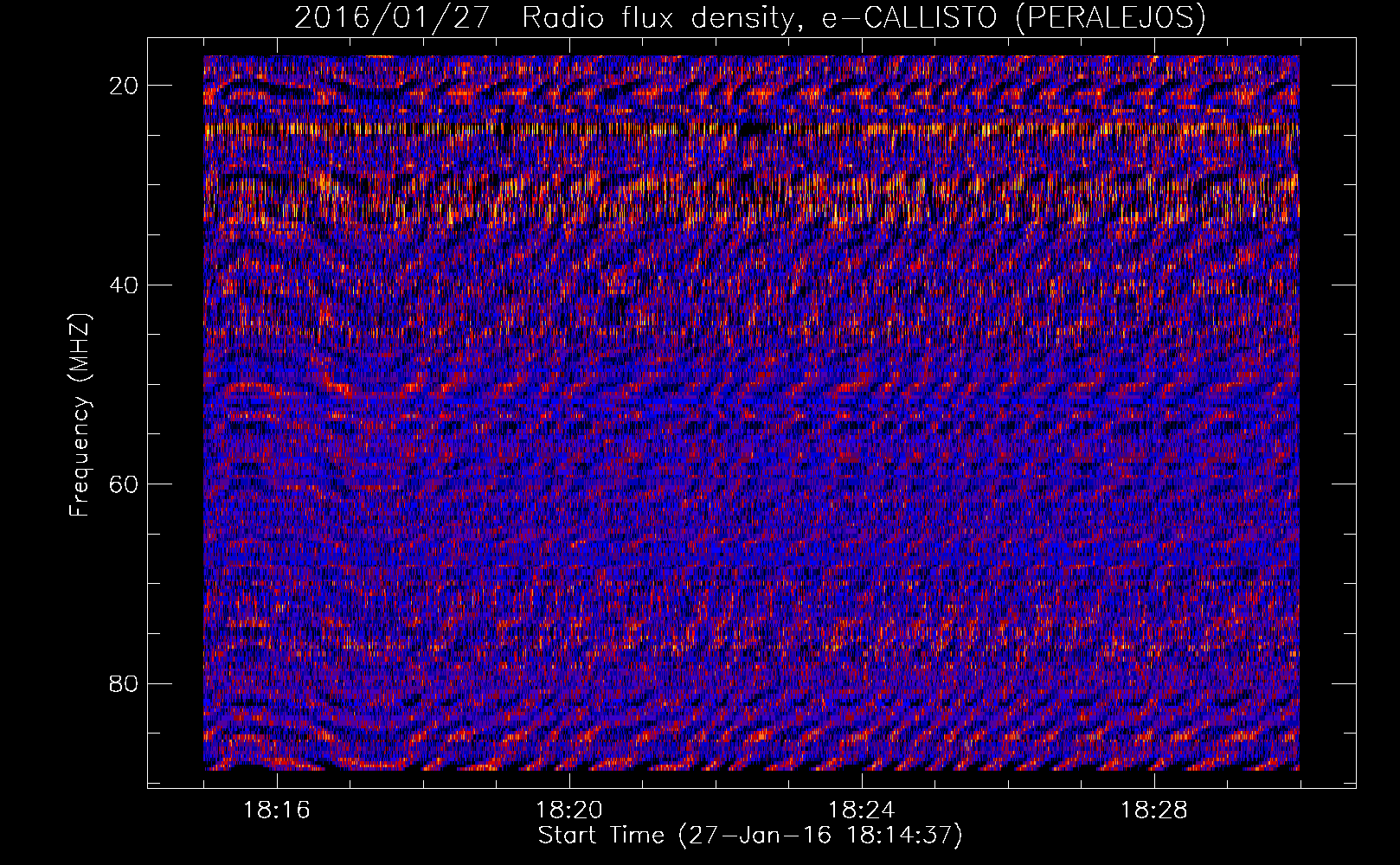The image size is (1400, 865).
Task: Click the 18:16 time tick label
Action: click(x=277, y=811)
